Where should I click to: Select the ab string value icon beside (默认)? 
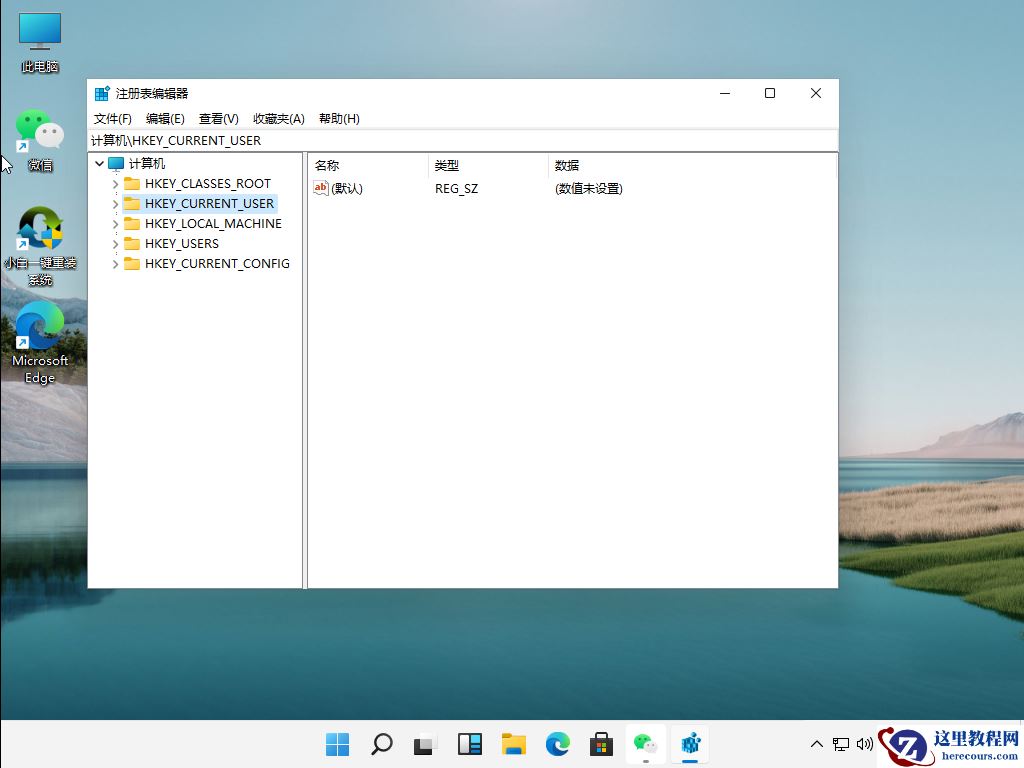(320, 188)
